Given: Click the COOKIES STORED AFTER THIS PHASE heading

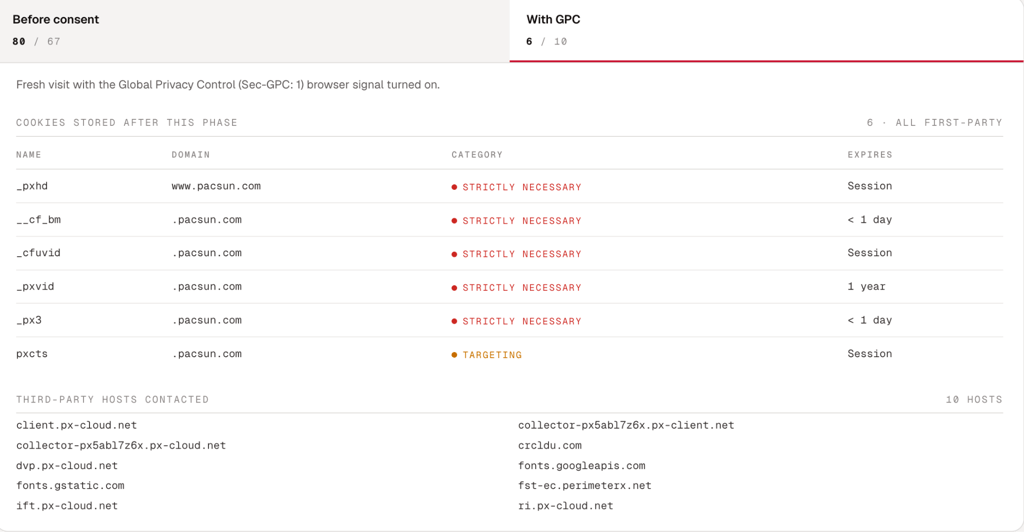Looking at the screenshot, I should (127, 123).
